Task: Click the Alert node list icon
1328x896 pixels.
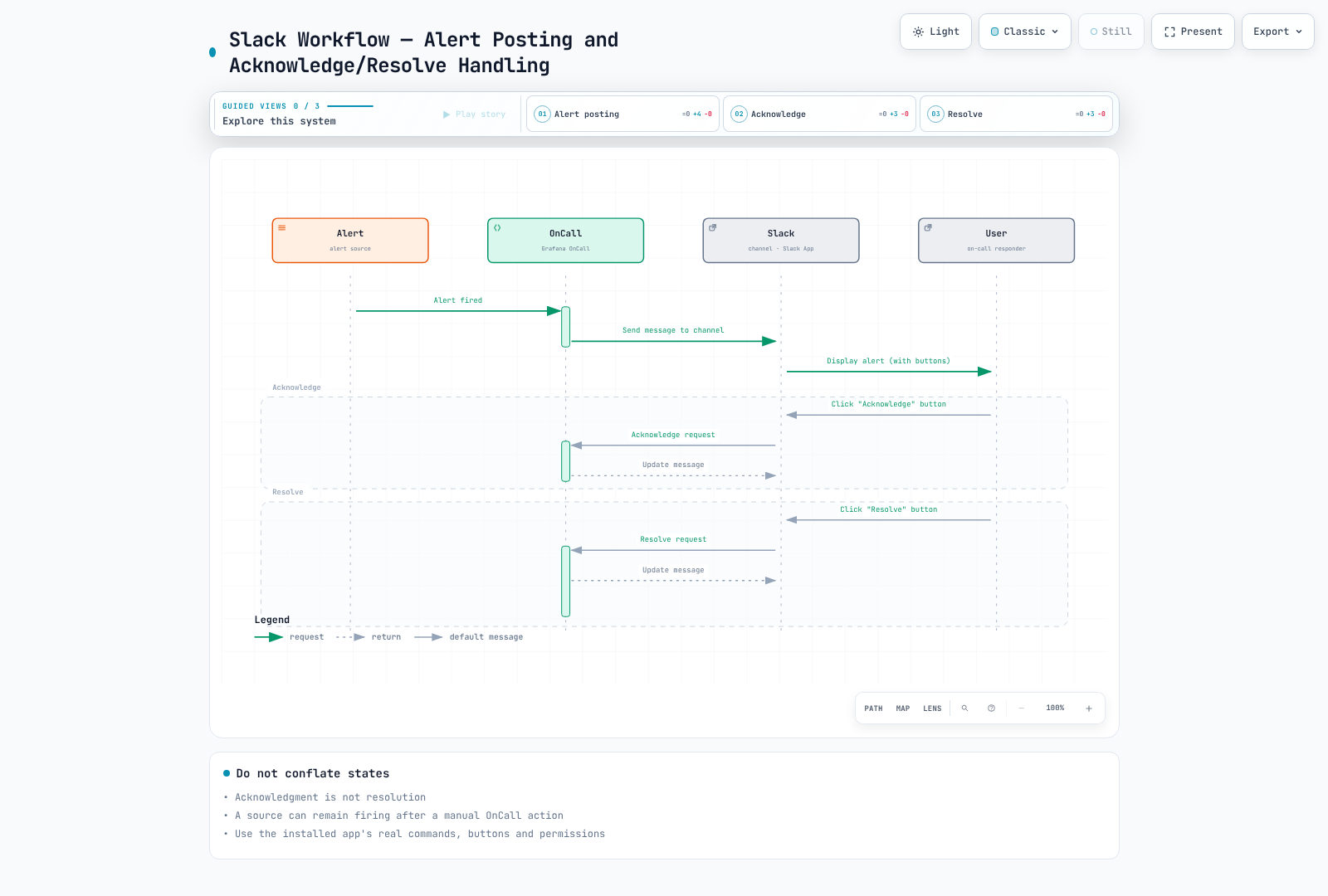Action: click(282, 227)
